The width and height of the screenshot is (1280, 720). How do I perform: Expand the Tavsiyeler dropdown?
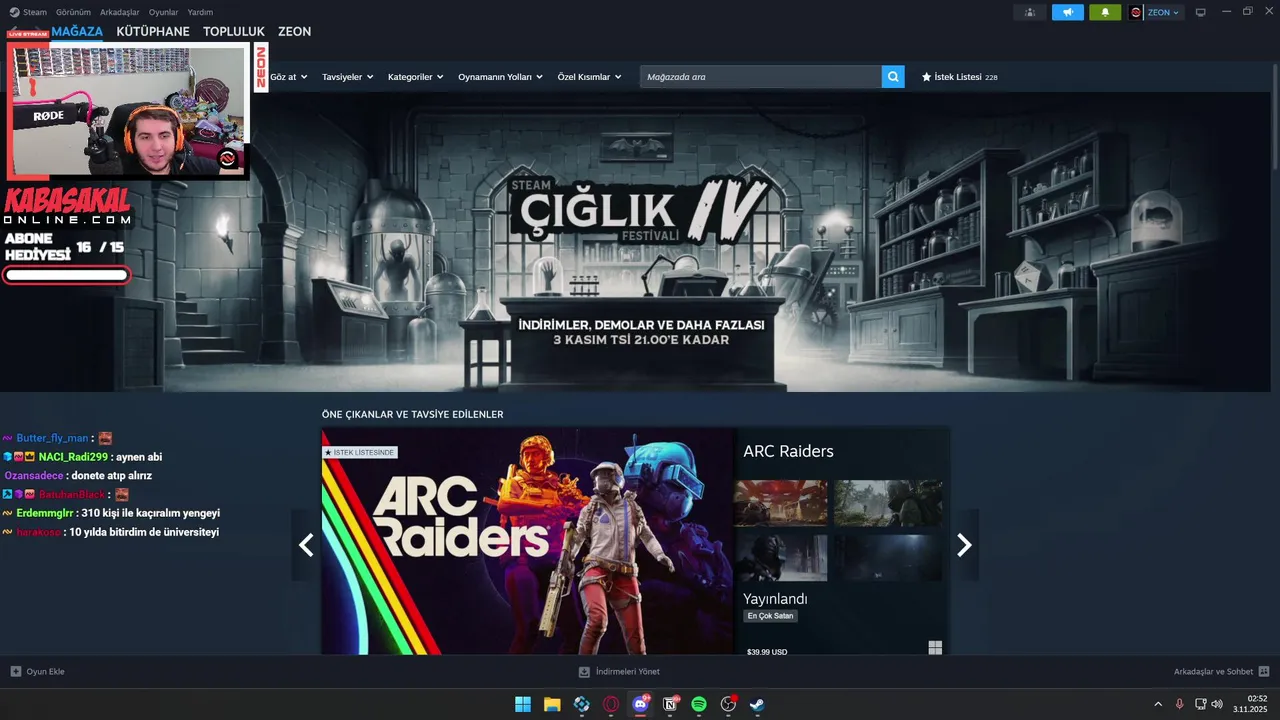[348, 77]
